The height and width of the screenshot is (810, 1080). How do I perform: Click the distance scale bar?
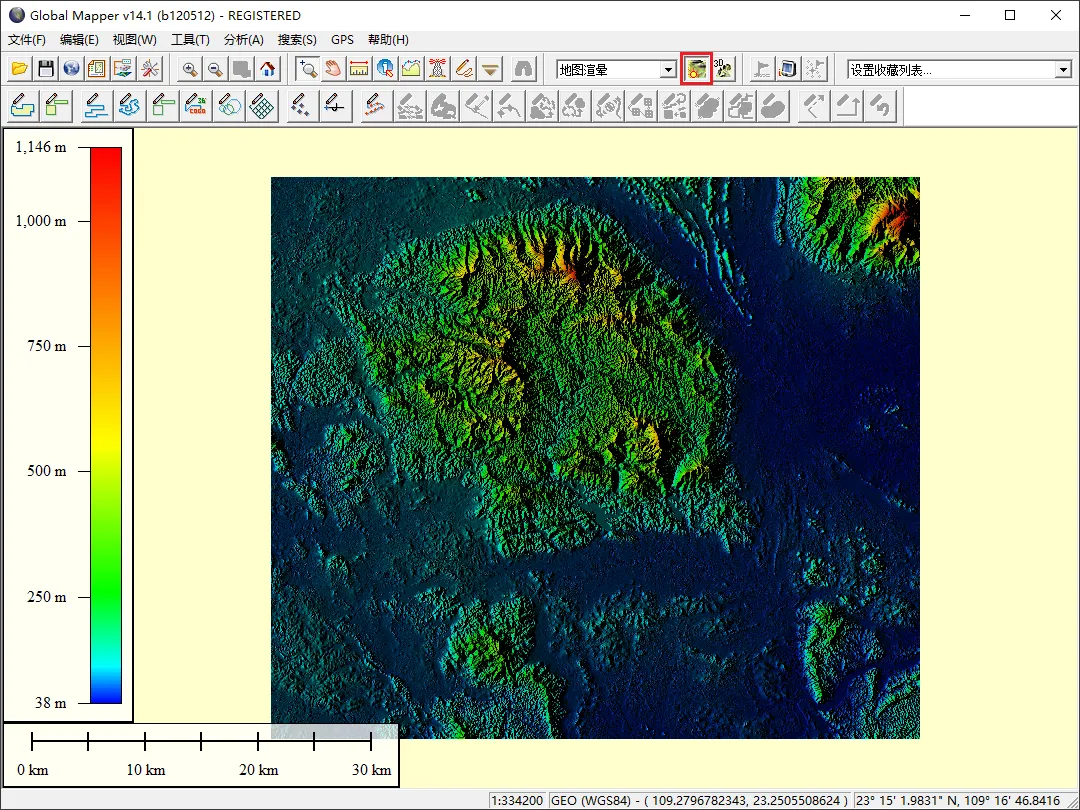201,742
